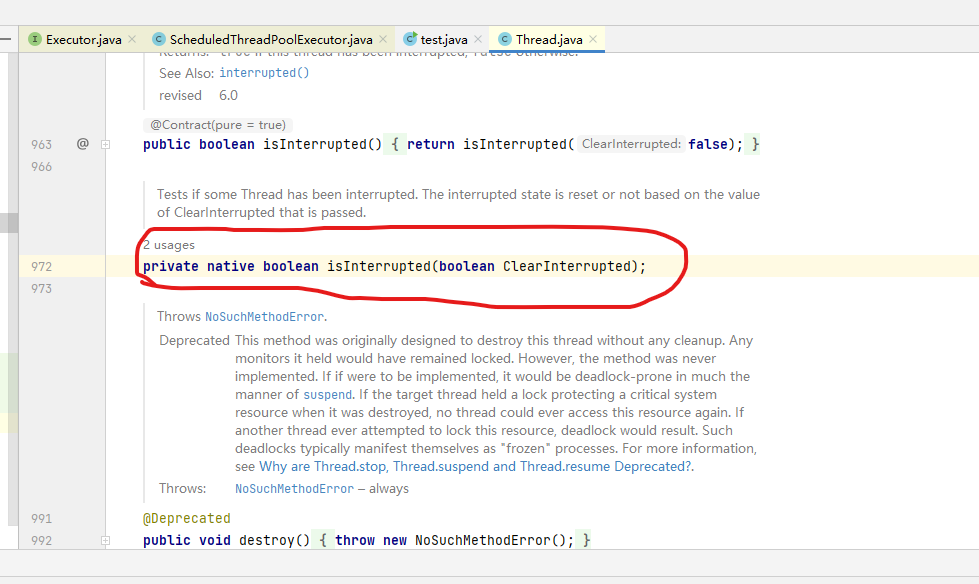979x584 pixels.
Task: Click the interface icon on Executor.java tab
Action: pos(35,39)
